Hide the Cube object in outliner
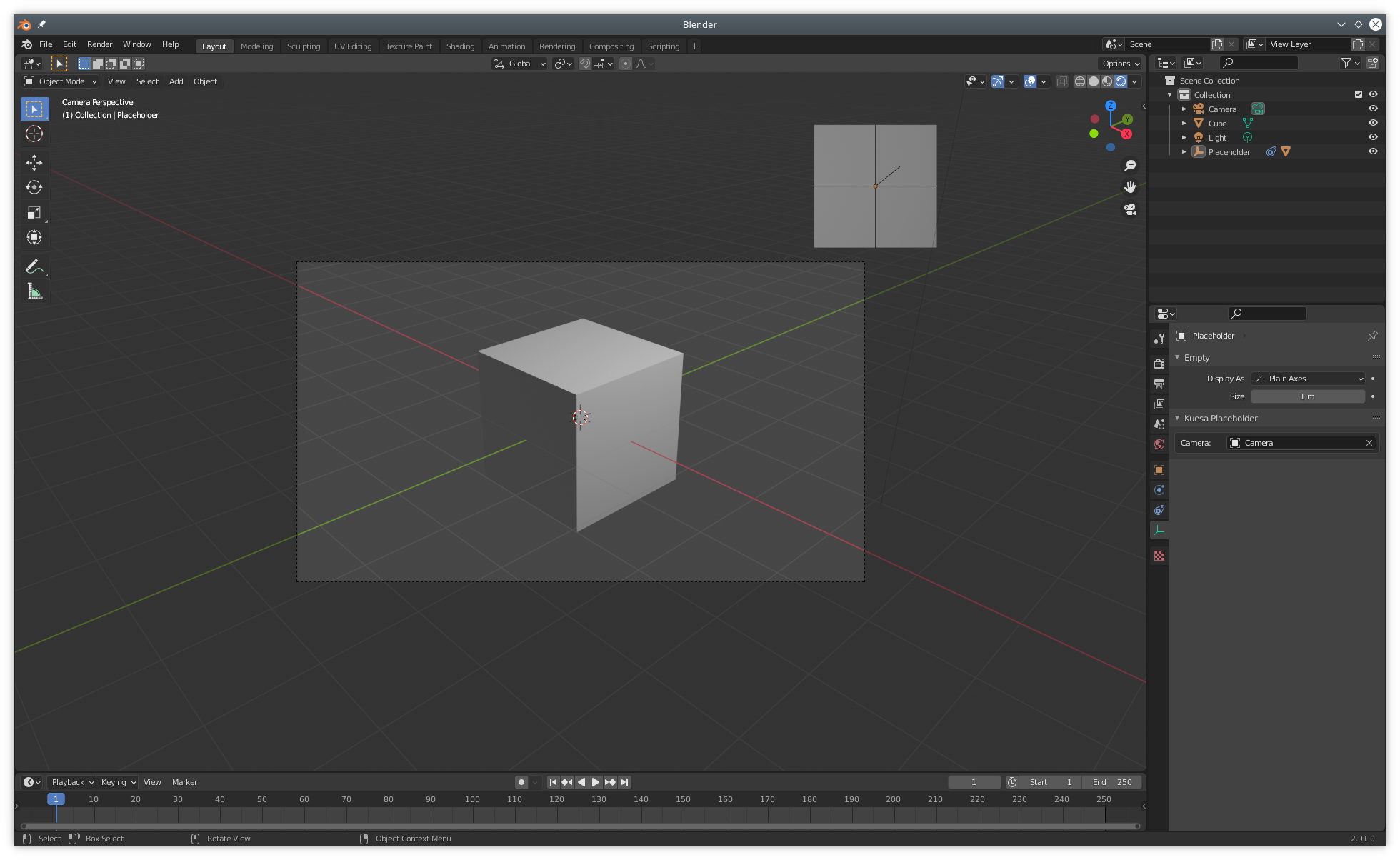 (1373, 123)
